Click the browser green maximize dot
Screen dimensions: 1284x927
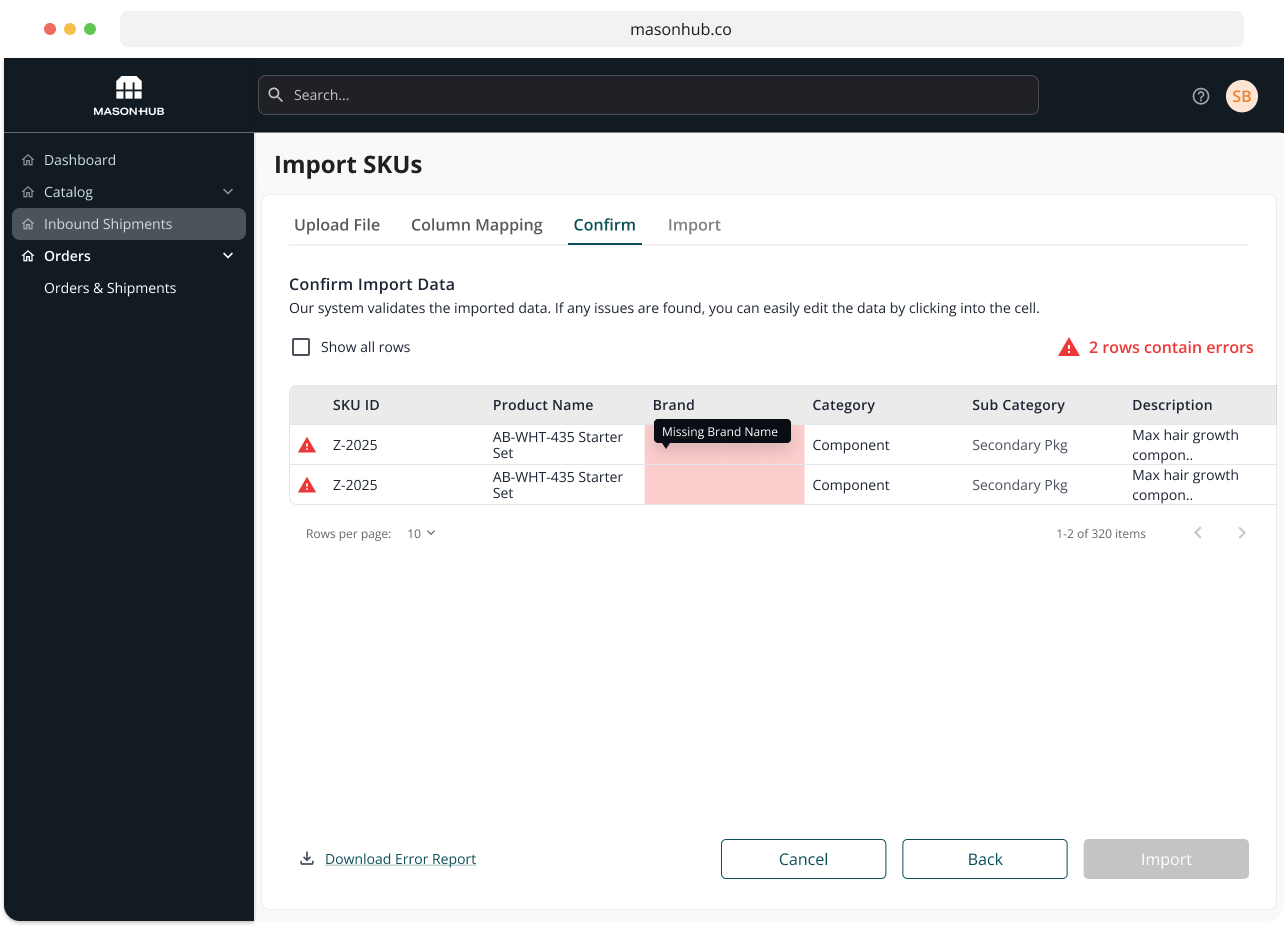(x=90, y=29)
